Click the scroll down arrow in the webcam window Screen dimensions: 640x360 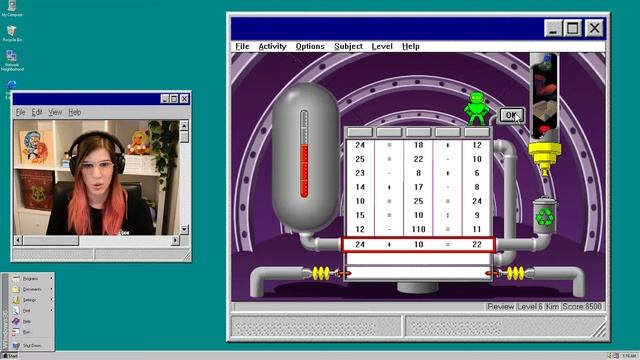click(x=184, y=230)
